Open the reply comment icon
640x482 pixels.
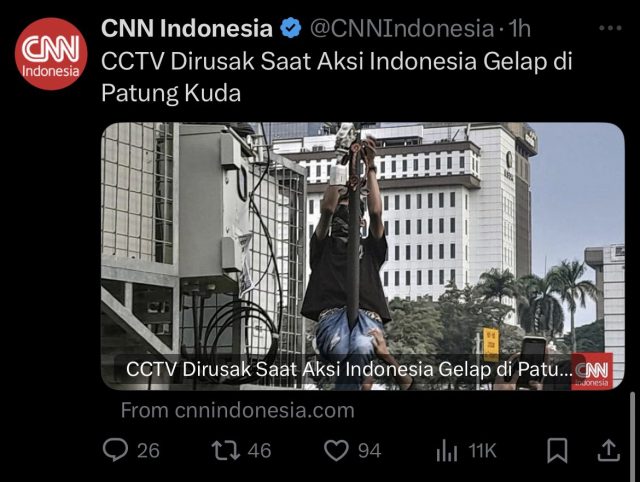pos(115,450)
